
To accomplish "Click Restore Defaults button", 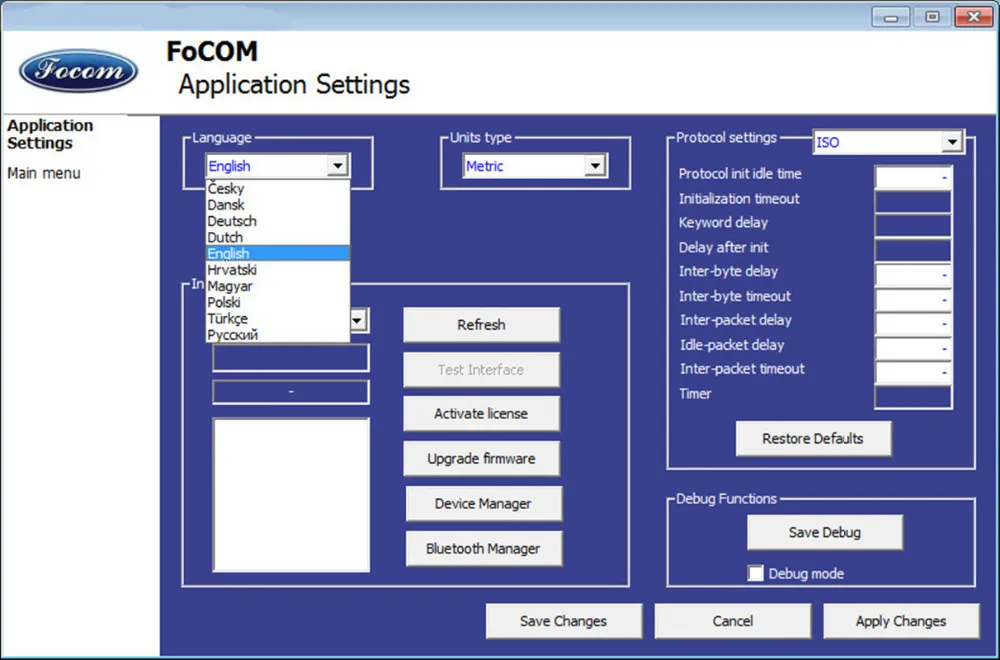I will (813, 438).
